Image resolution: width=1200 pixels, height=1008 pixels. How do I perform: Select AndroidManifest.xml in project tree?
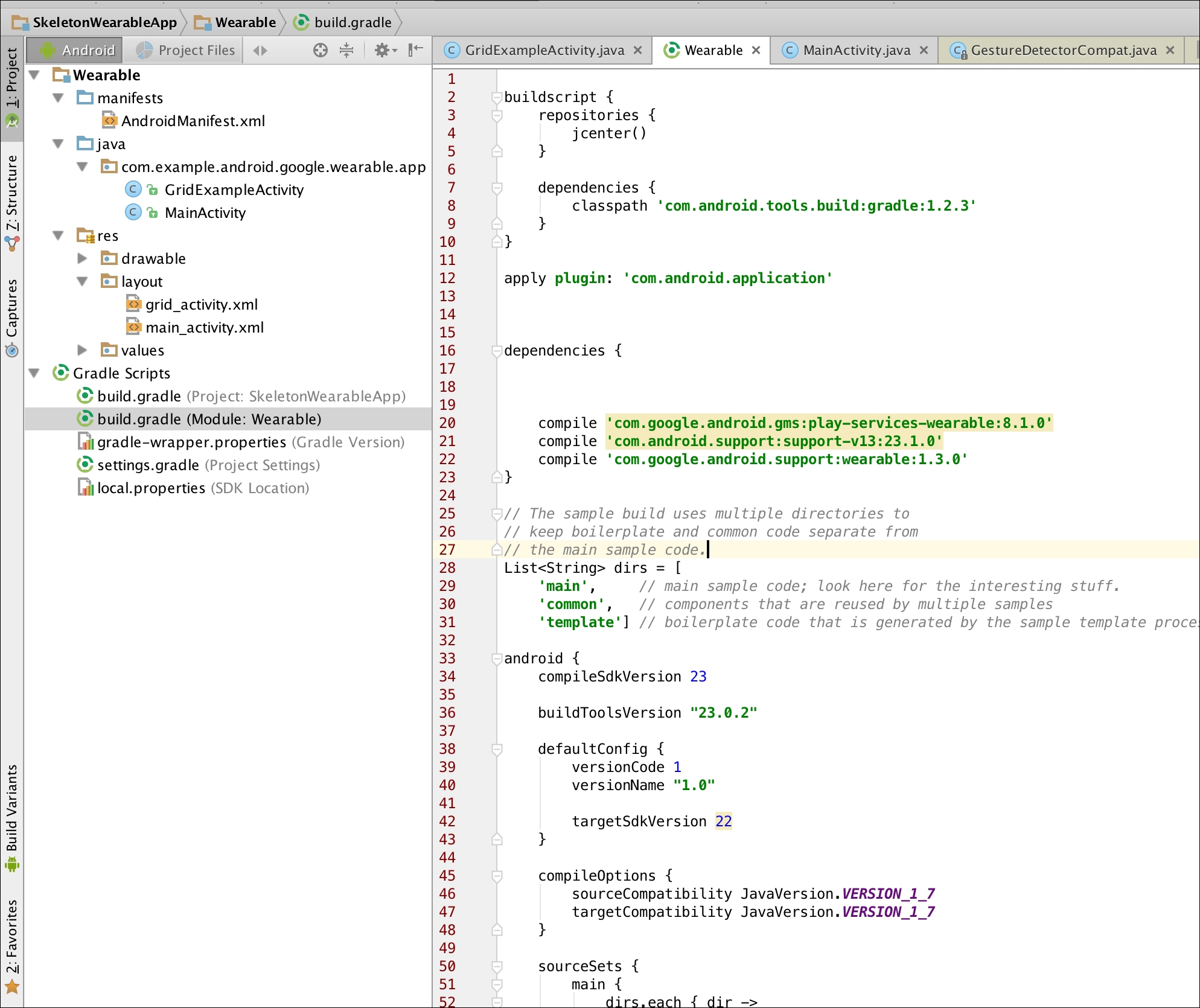click(x=184, y=121)
